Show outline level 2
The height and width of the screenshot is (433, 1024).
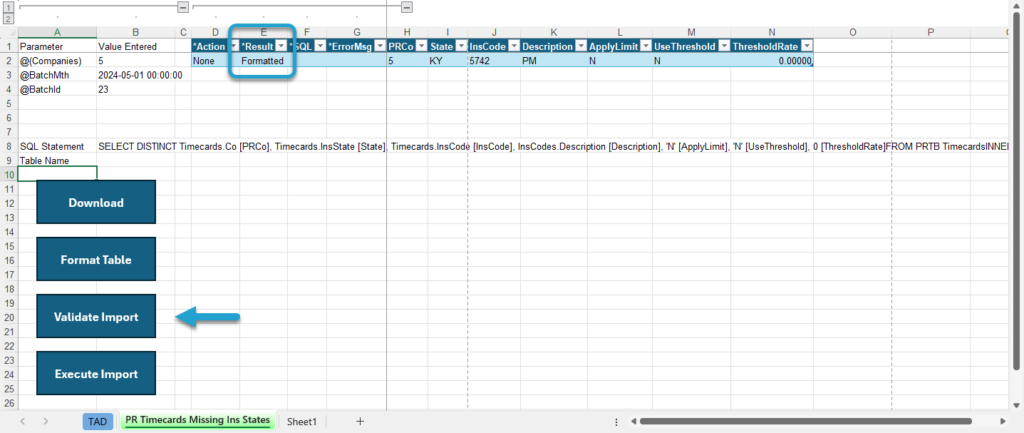8,18
